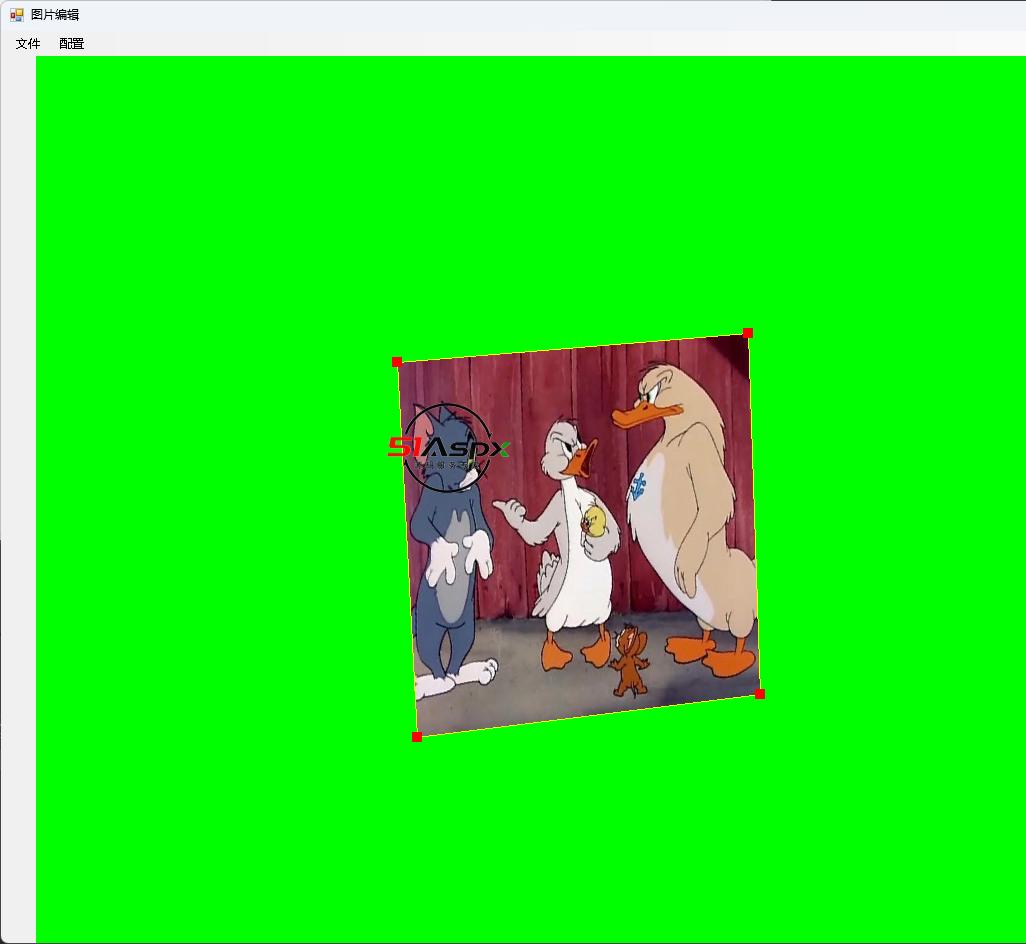Open the 配置 menu
The image size is (1026, 944).
pyautogui.click(x=71, y=44)
